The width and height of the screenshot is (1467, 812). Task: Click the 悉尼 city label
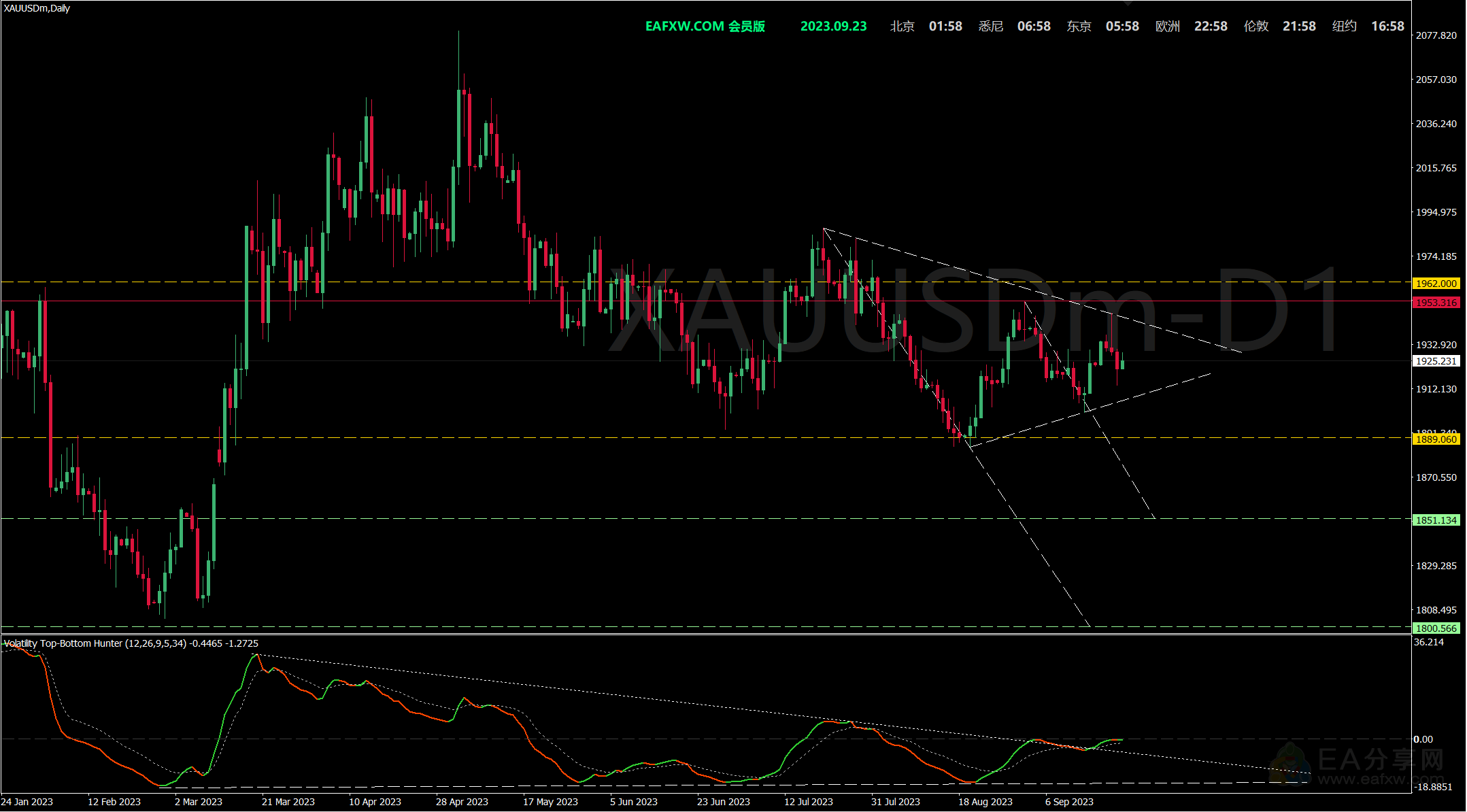pos(991,26)
